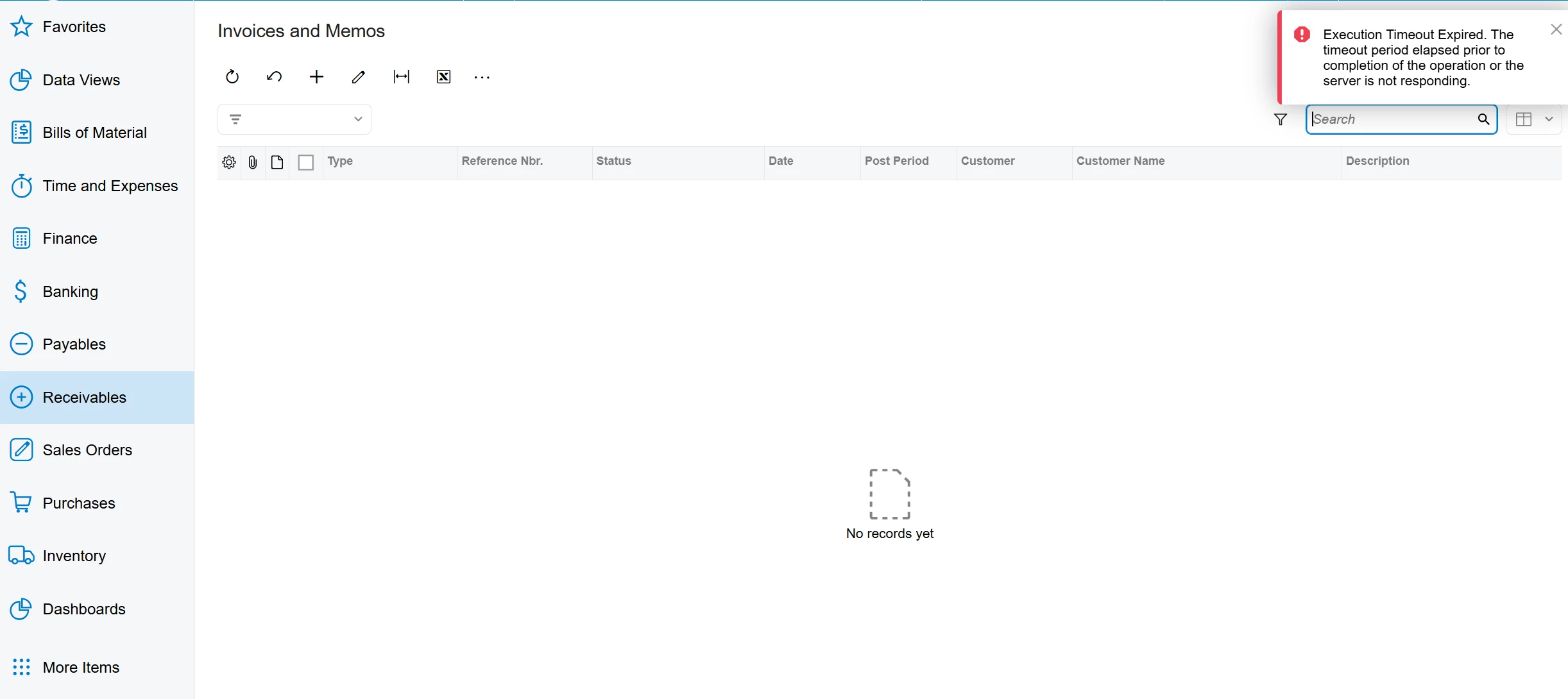Dismiss the Execution Timeout error notification
The height and width of the screenshot is (699, 1568).
[x=1556, y=29]
